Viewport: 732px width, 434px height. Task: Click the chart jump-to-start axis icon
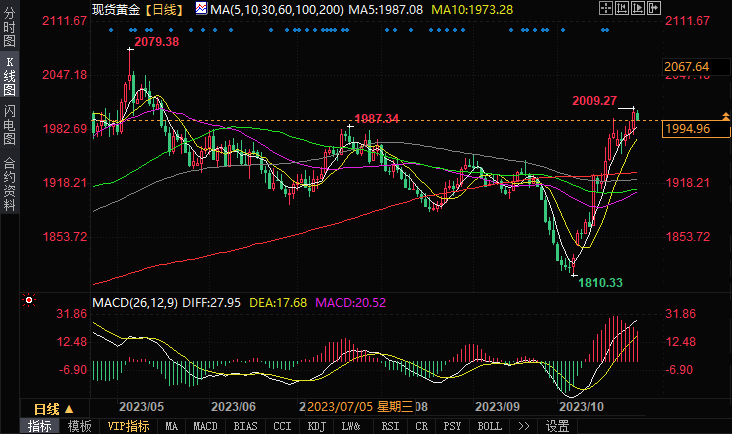point(622,8)
